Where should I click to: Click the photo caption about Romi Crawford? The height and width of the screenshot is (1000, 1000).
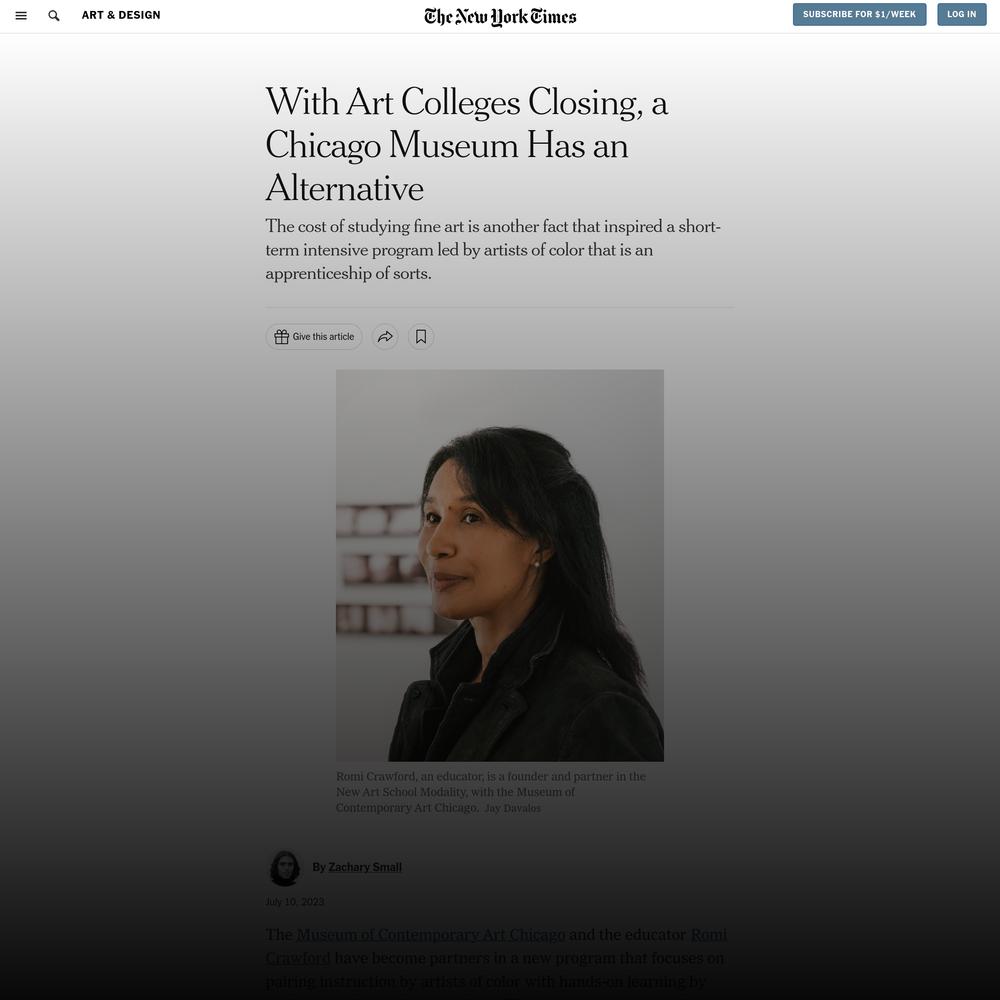(x=490, y=792)
